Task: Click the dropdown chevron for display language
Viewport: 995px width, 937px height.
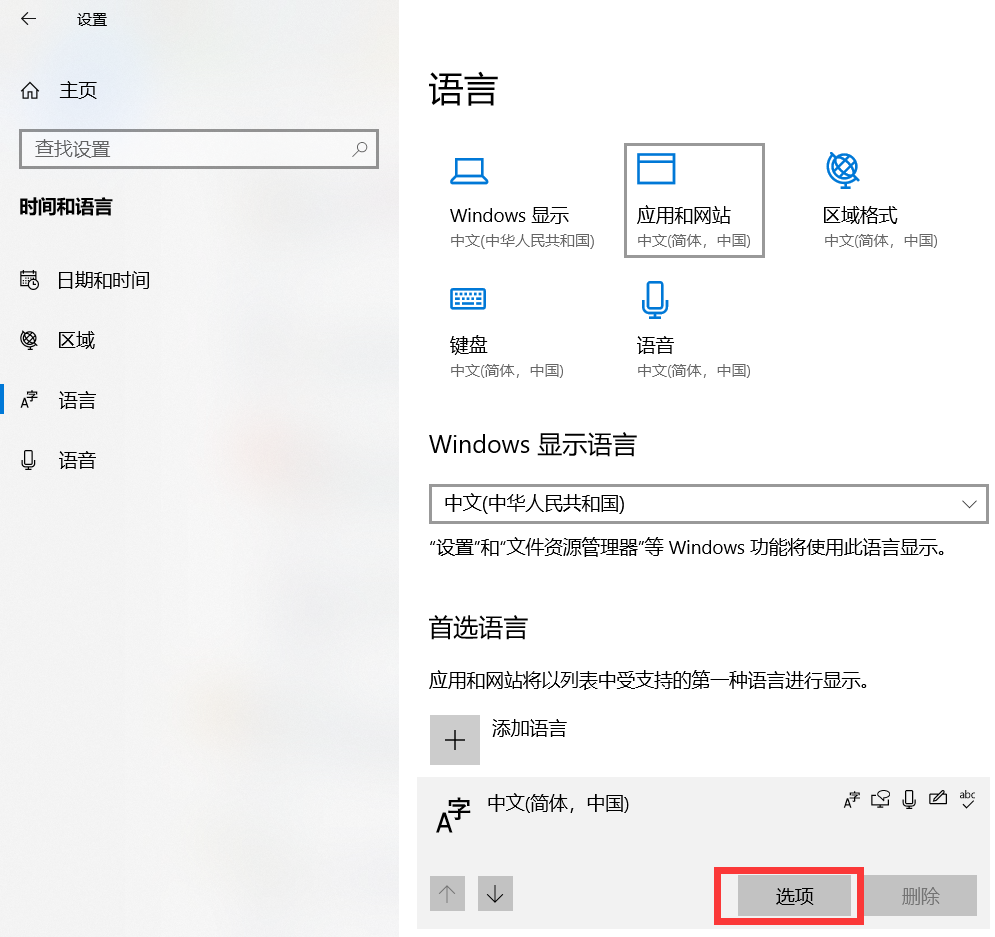Action: pos(968,504)
